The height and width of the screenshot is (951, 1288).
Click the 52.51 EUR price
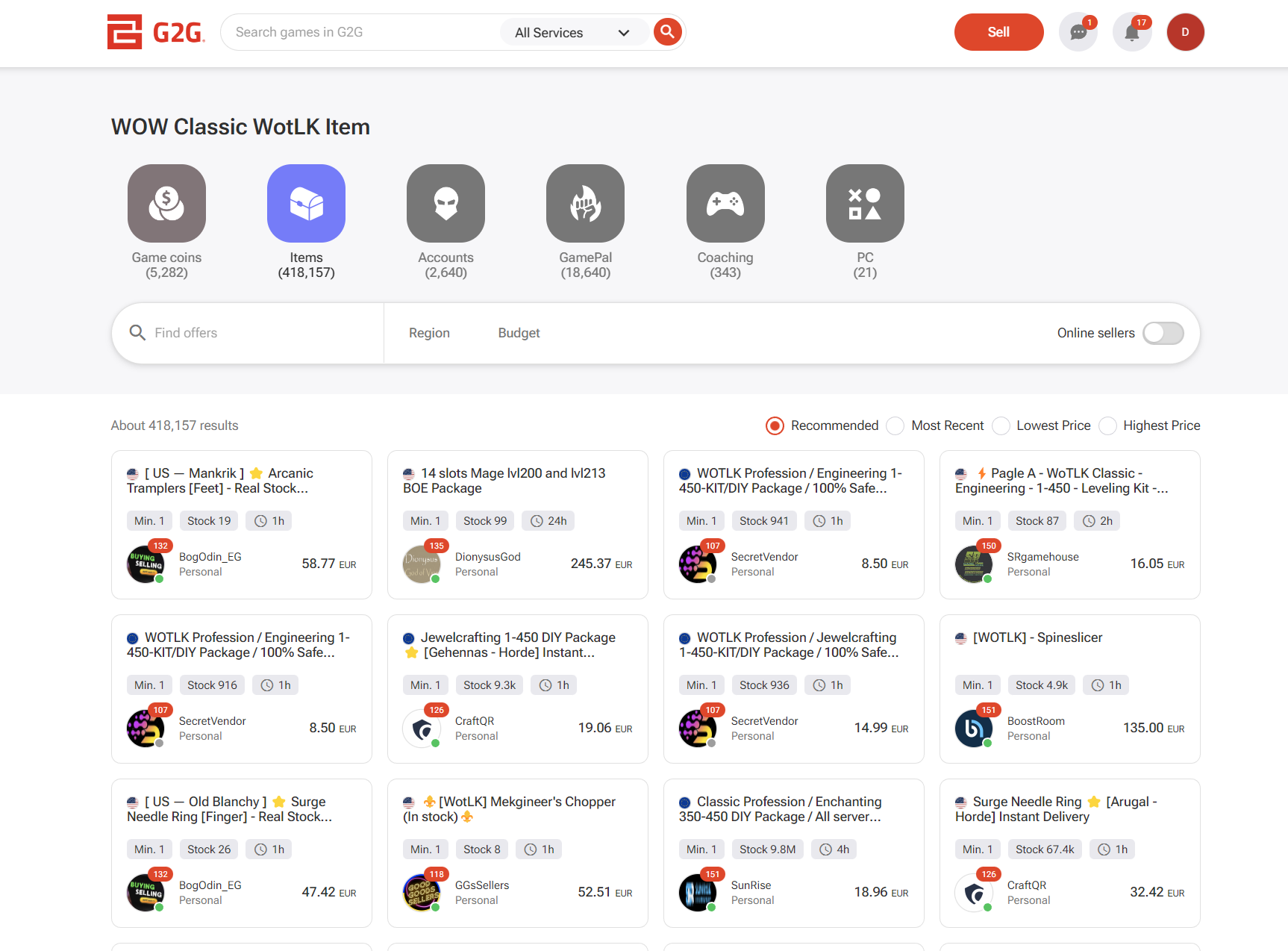(605, 892)
